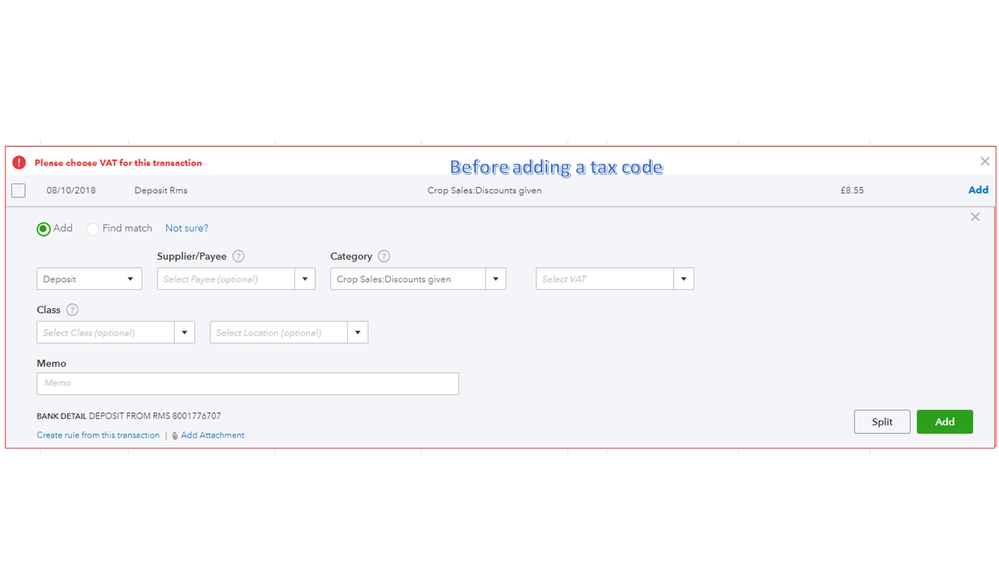Open the Select Class dropdown
This screenshot has width=999, height=562.
tap(184, 332)
